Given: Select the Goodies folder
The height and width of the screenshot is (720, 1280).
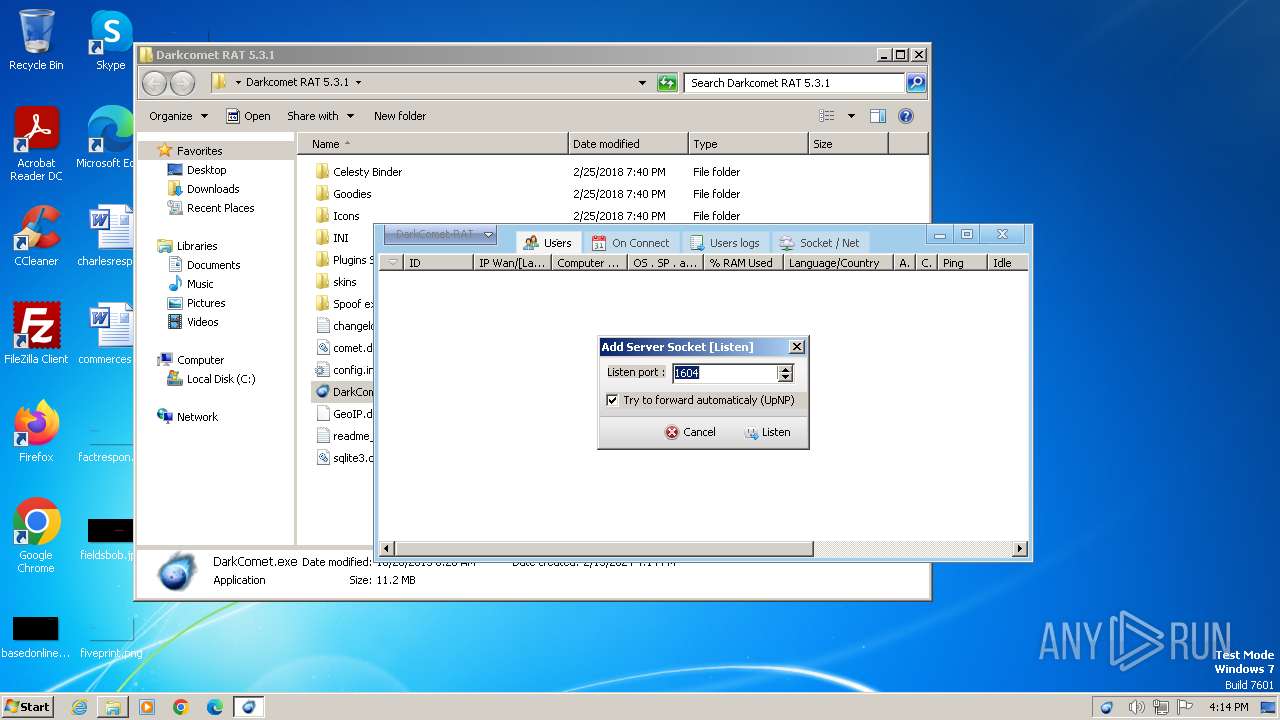Looking at the screenshot, I should (343, 194).
